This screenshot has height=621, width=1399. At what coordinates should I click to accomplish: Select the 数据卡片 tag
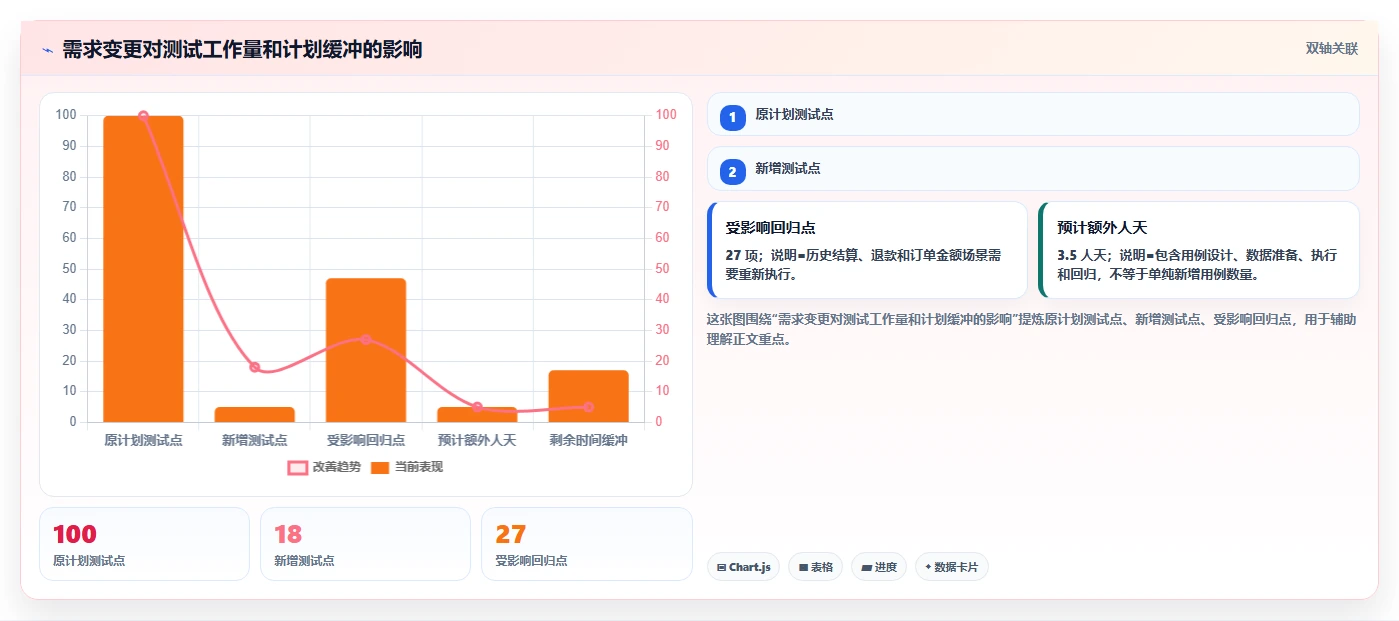pyautogui.click(x=952, y=567)
